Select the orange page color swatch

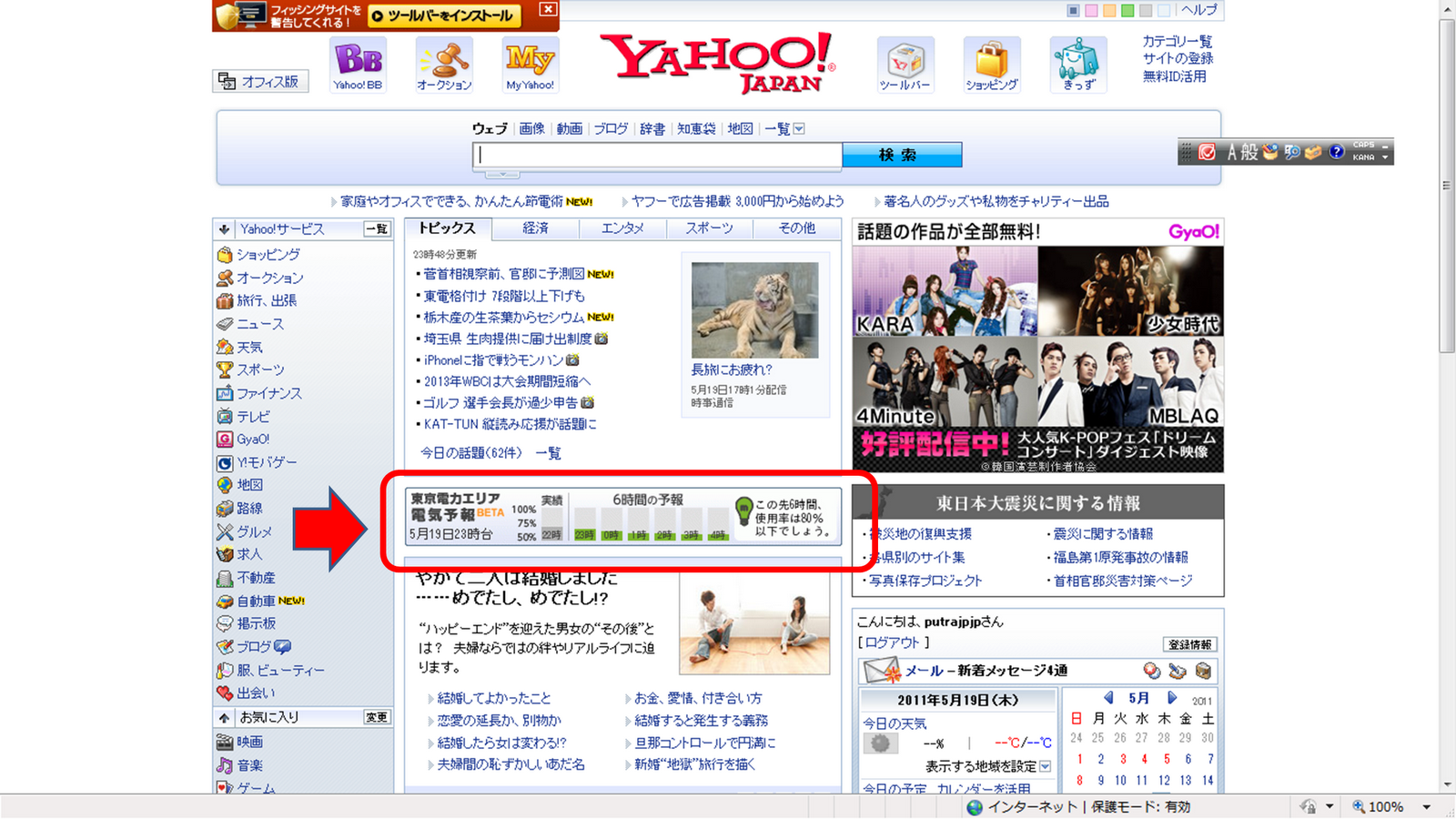click(1109, 11)
